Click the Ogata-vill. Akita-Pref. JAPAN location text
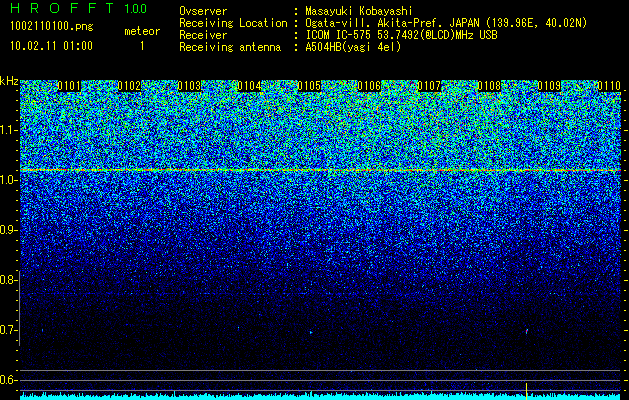 [446, 23]
